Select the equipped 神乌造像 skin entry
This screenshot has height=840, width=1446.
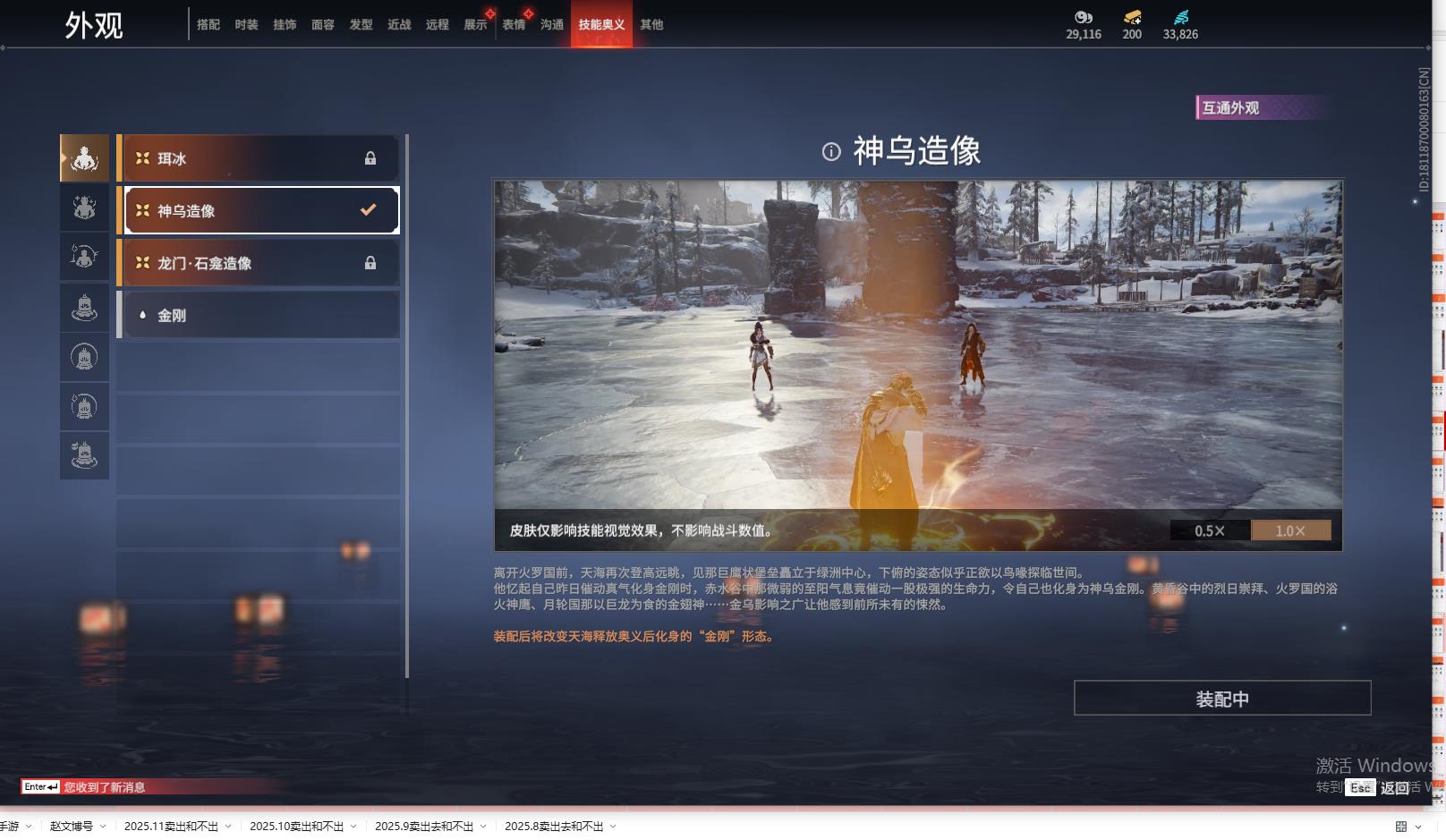point(259,211)
